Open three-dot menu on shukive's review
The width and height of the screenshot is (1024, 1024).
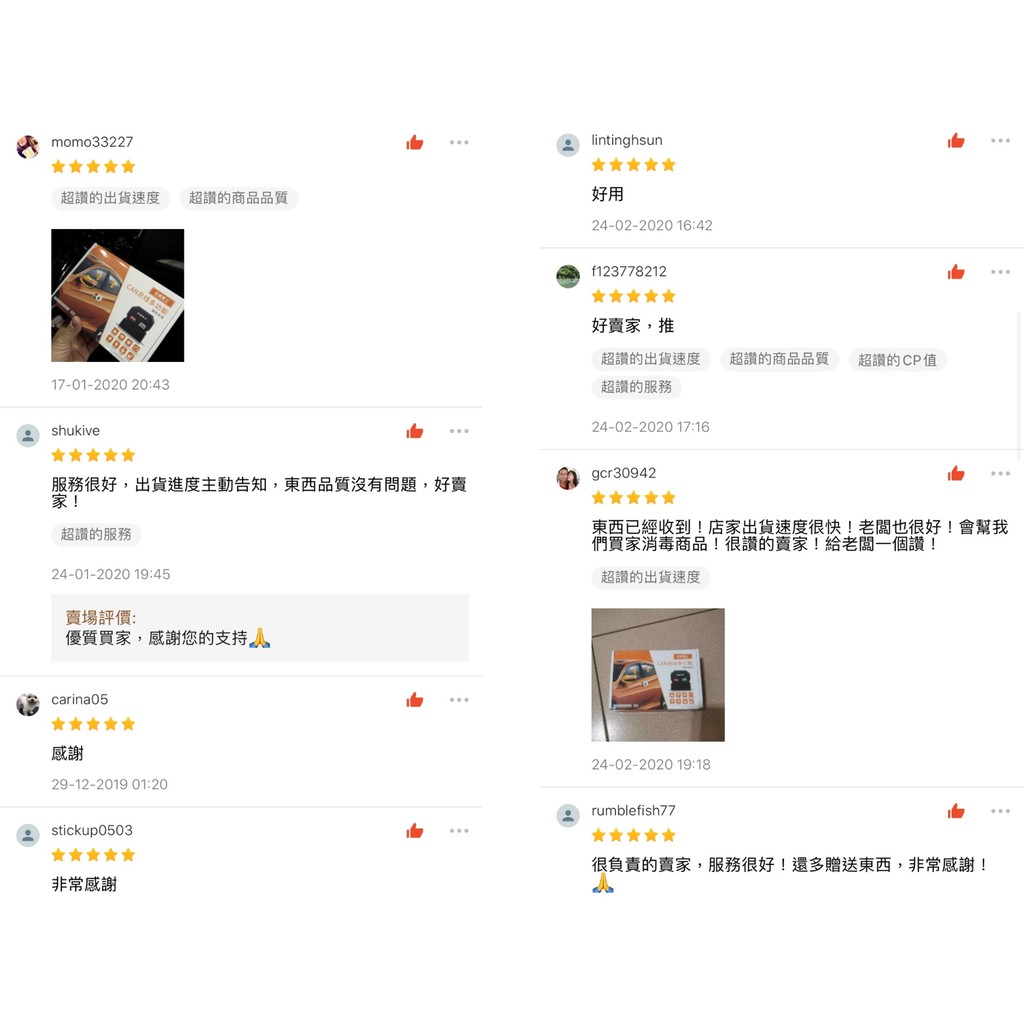(x=459, y=431)
